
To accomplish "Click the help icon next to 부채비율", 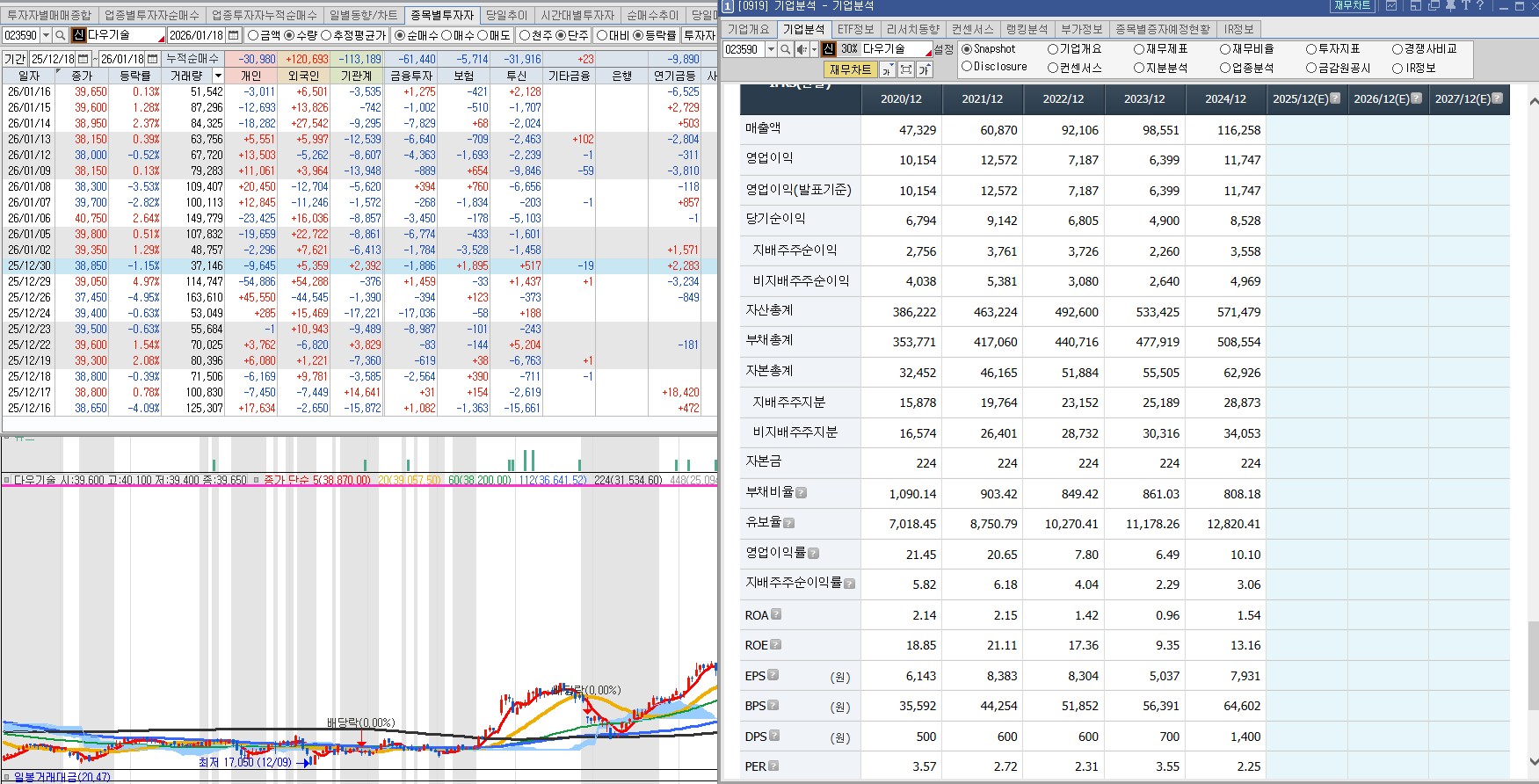I will [801, 493].
